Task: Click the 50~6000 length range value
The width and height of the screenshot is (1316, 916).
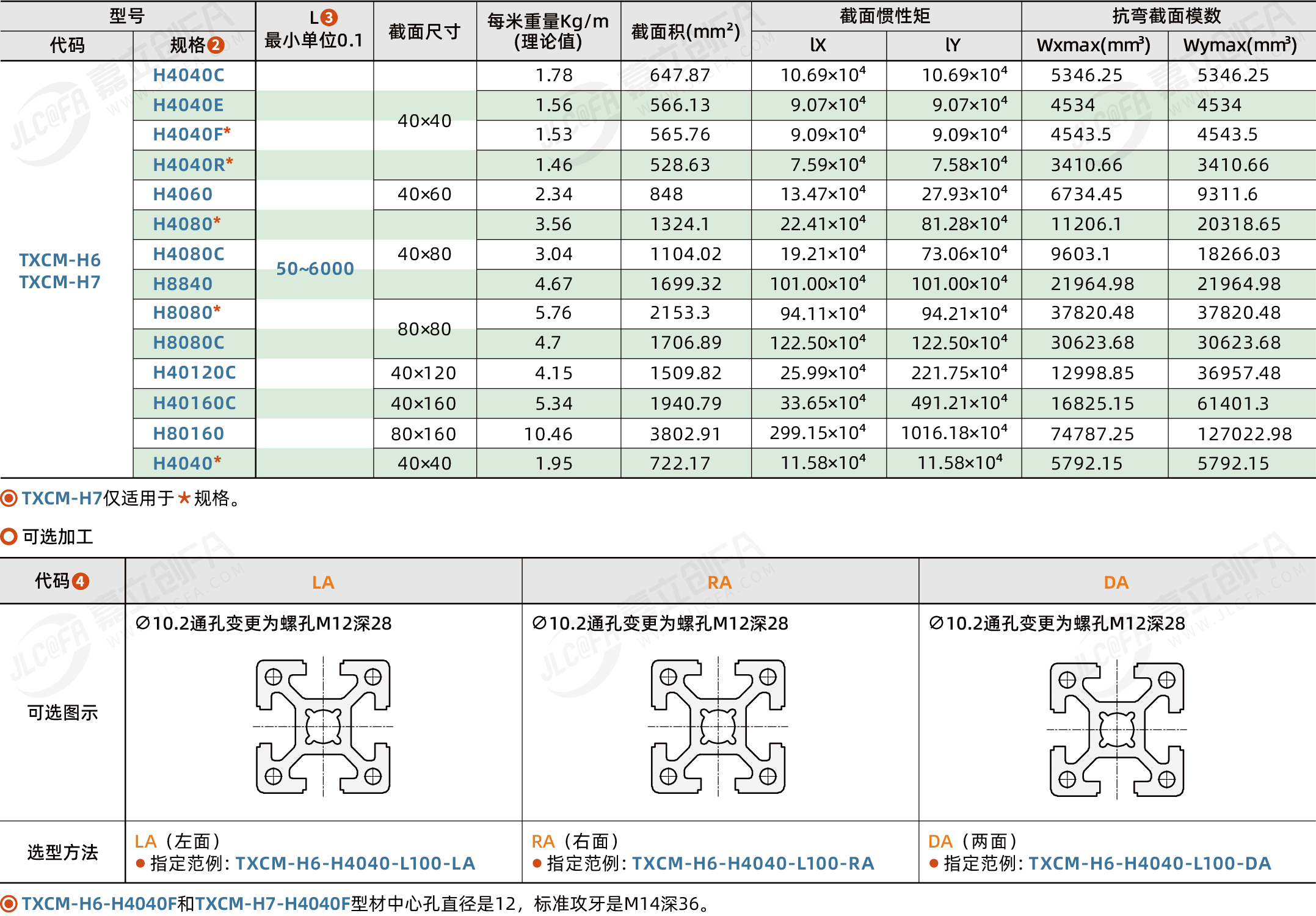Action: (315, 269)
